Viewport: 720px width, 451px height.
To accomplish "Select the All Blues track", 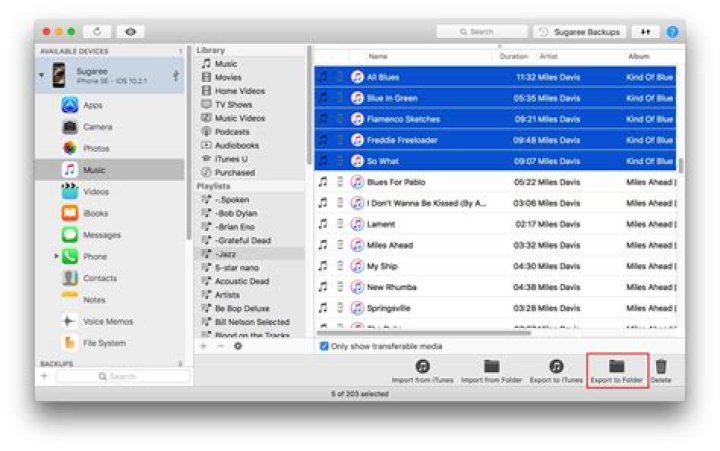I will (x=495, y=77).
